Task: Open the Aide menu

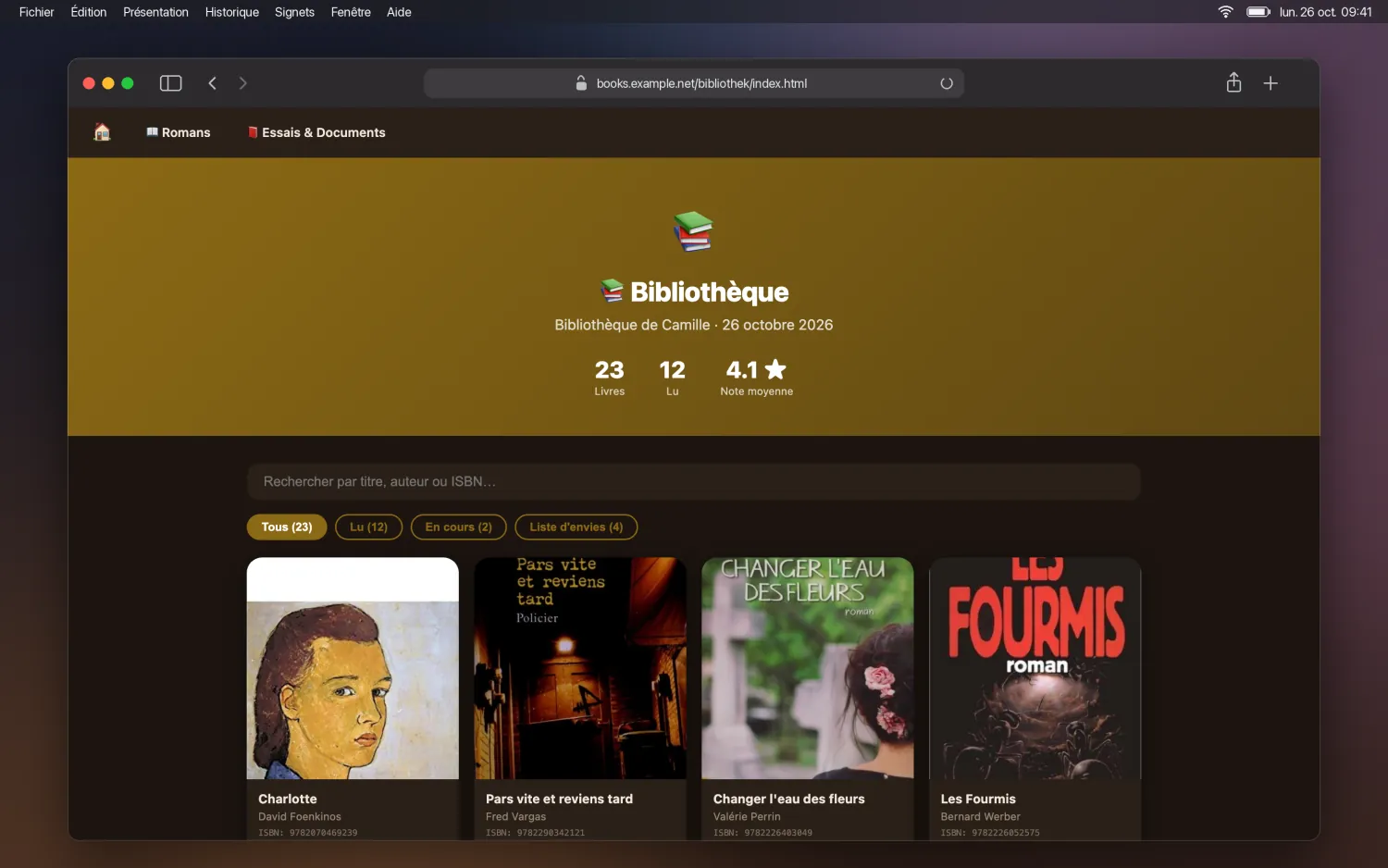Action: [x=399, y=12]
